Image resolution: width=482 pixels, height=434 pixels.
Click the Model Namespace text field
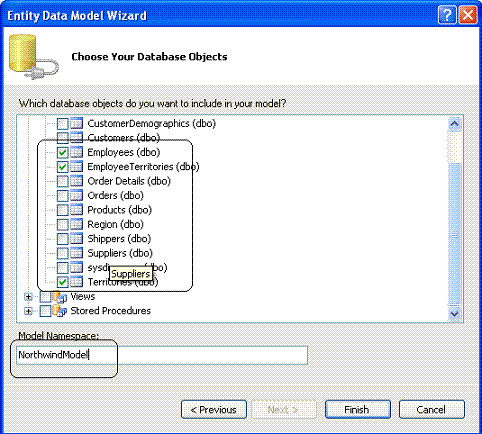pyautogui.click(x=162, y=355)
